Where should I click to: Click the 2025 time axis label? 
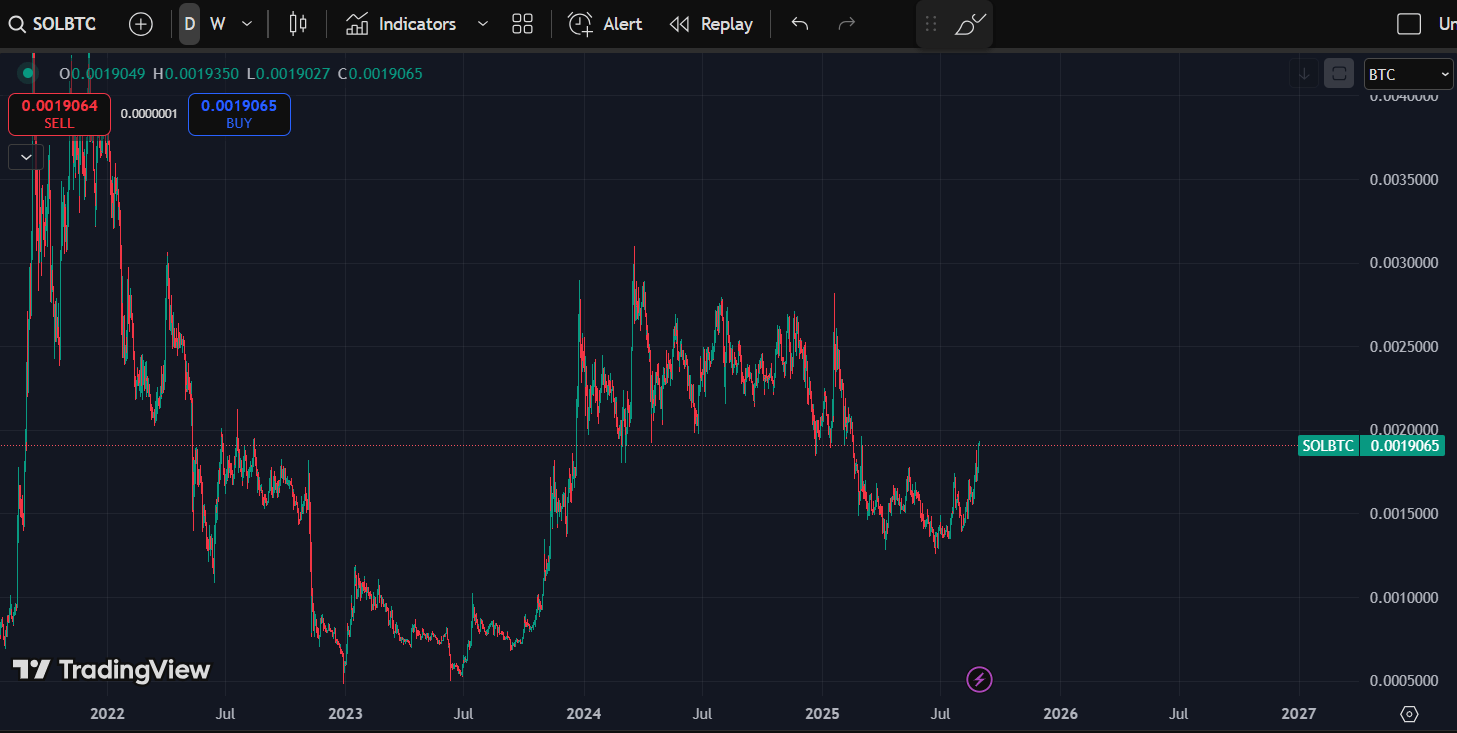[822, 714]
